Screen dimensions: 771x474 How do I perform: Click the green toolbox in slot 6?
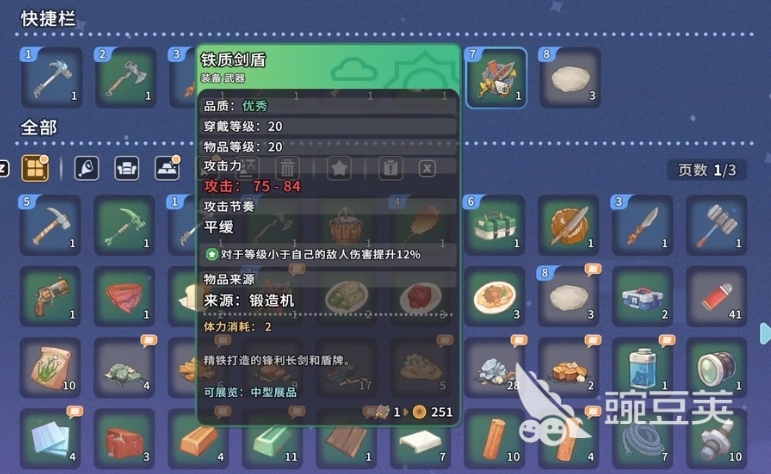[495, 225]
